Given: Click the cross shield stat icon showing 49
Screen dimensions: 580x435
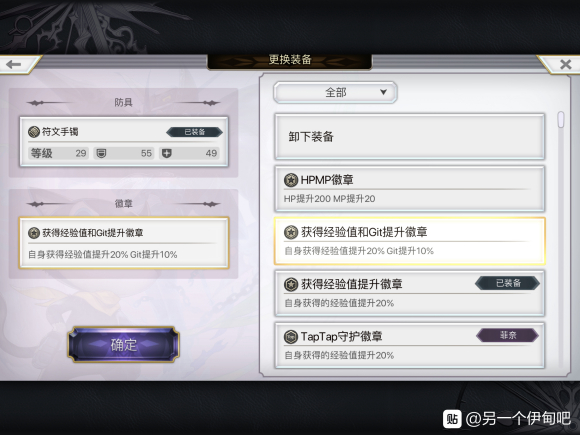Looking at the screenshot, I should (167, 153).
